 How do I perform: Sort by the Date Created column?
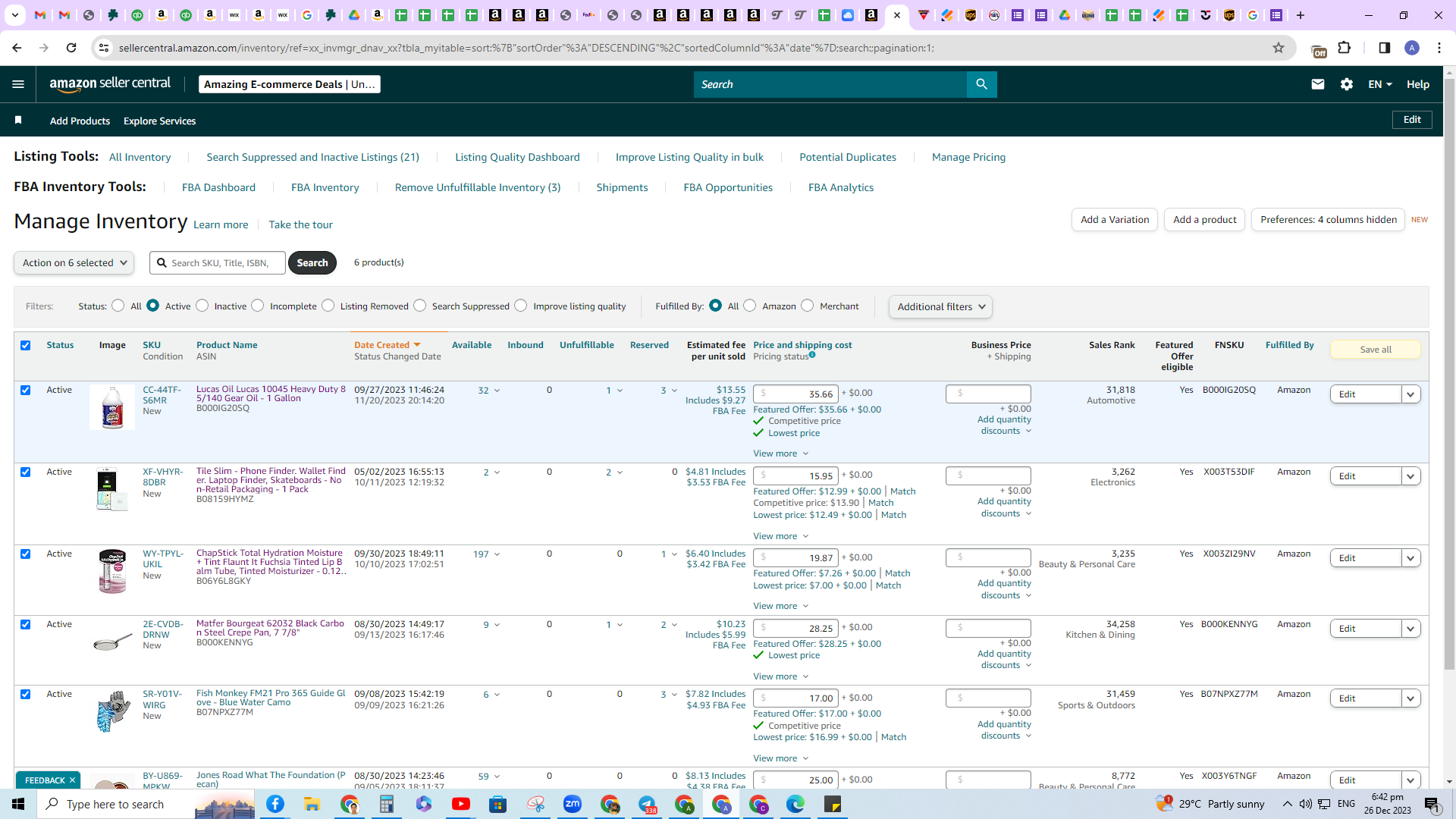[387, 345]
